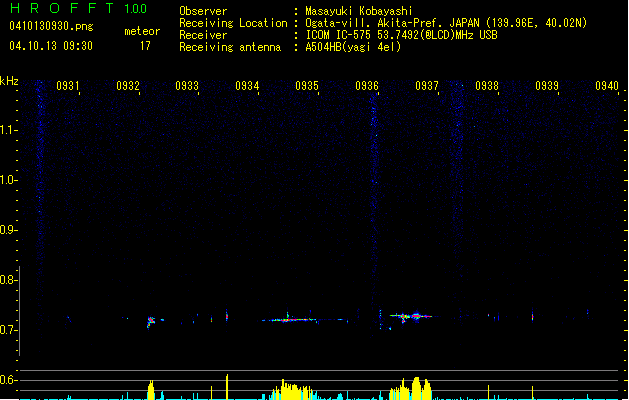
Task: Click the date stamp 04.10.13 09:30
Action: [x=51, y=46]
